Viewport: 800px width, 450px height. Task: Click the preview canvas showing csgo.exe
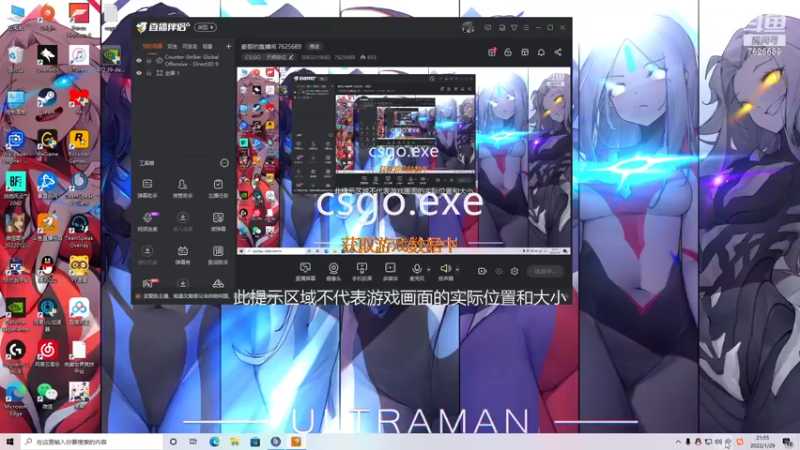coord(404,161)
